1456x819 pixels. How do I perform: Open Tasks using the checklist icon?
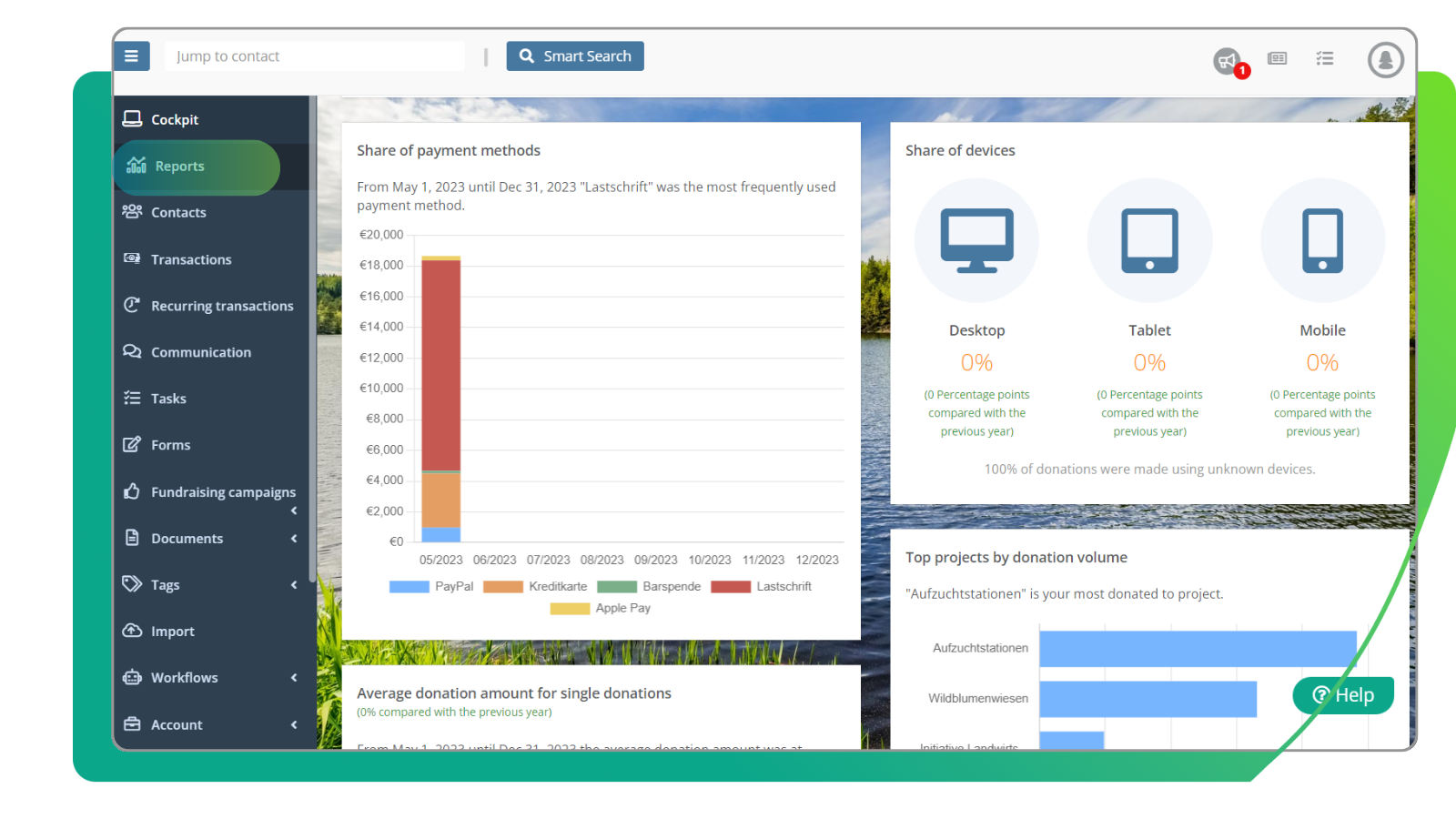click(x=133, y=398)
